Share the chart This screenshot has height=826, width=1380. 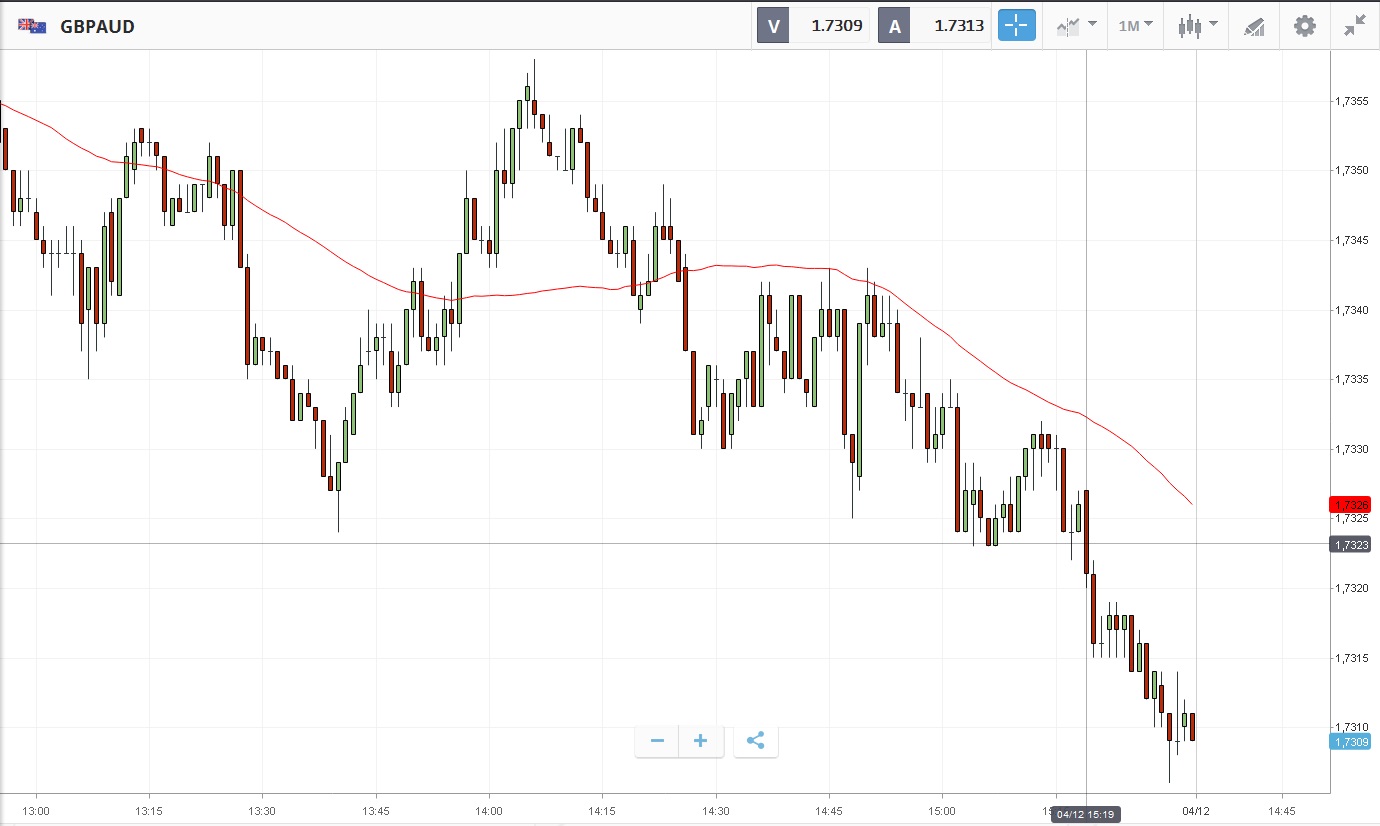(755, 741)
